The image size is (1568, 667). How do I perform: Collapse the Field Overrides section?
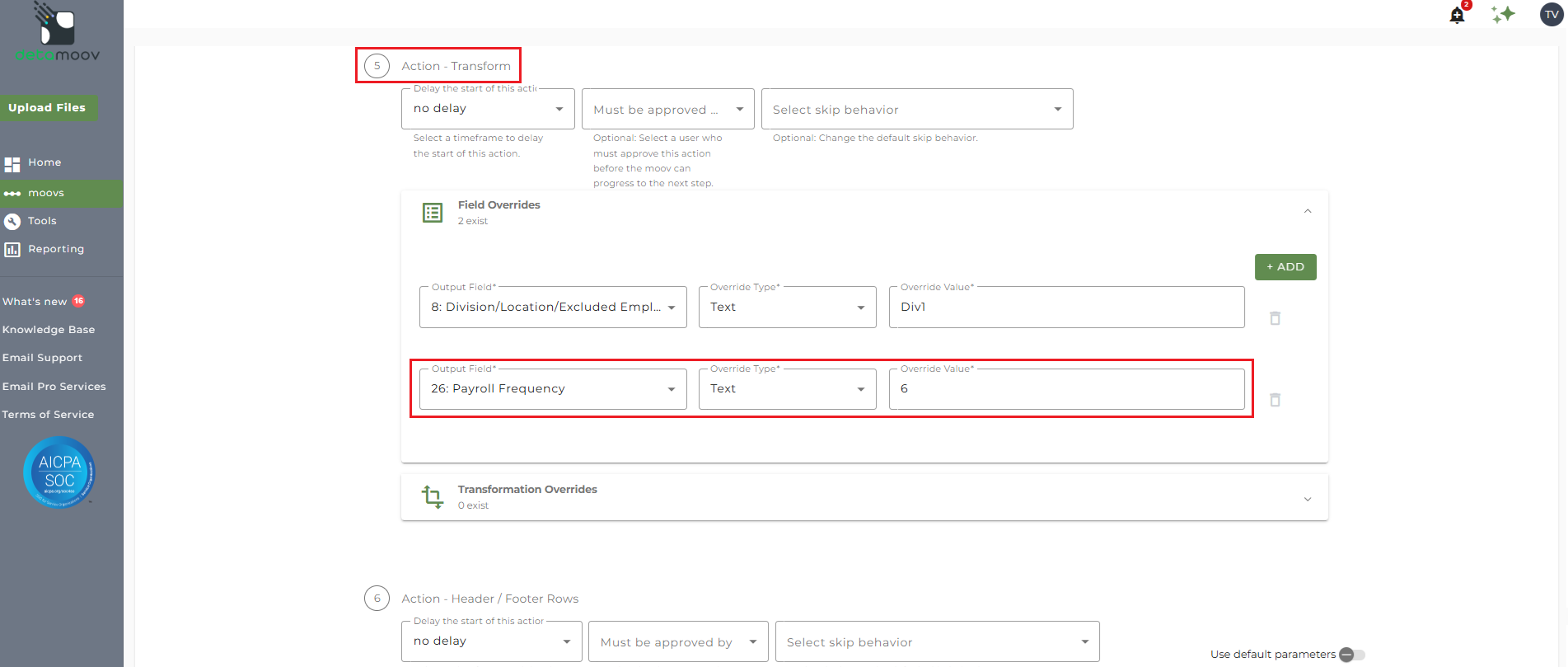point(1307,212)
